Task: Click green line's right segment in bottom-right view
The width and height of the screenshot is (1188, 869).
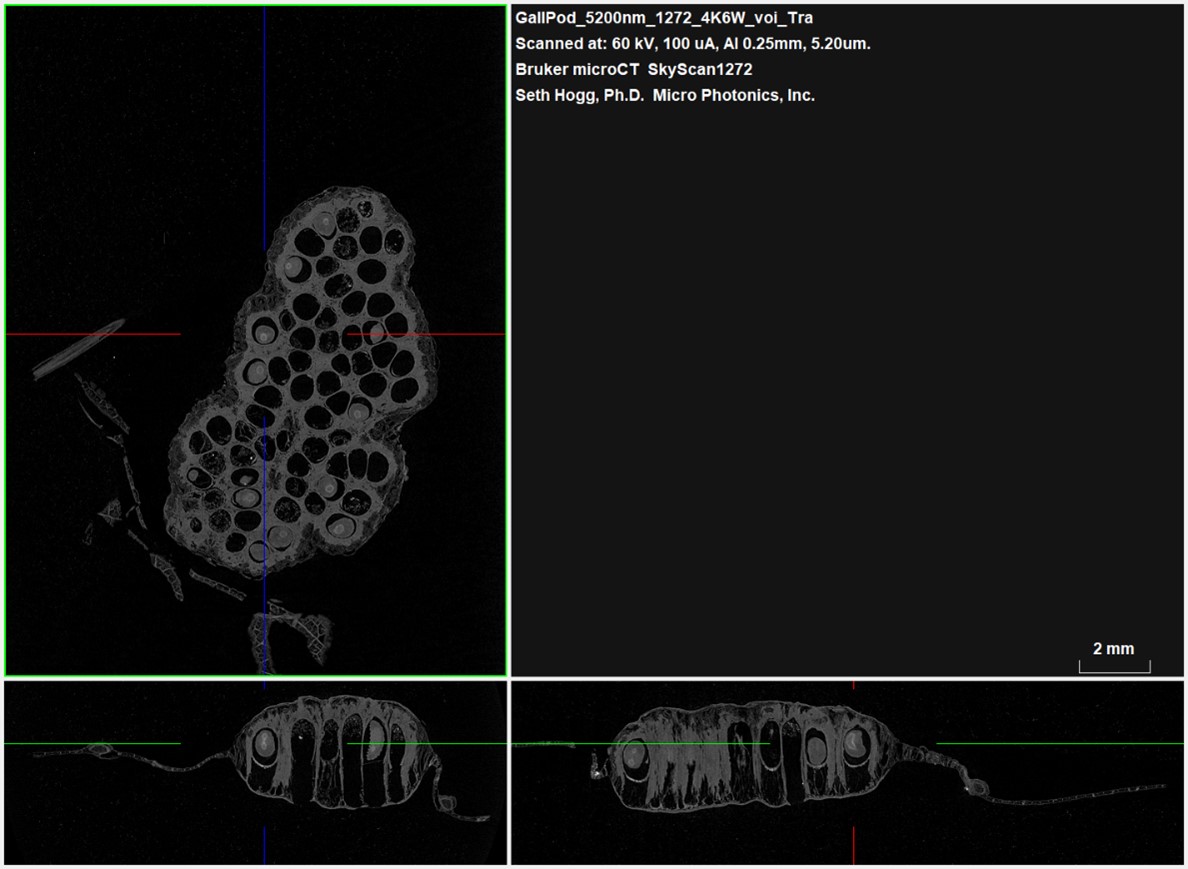Action: click(x=1060, y=743)
